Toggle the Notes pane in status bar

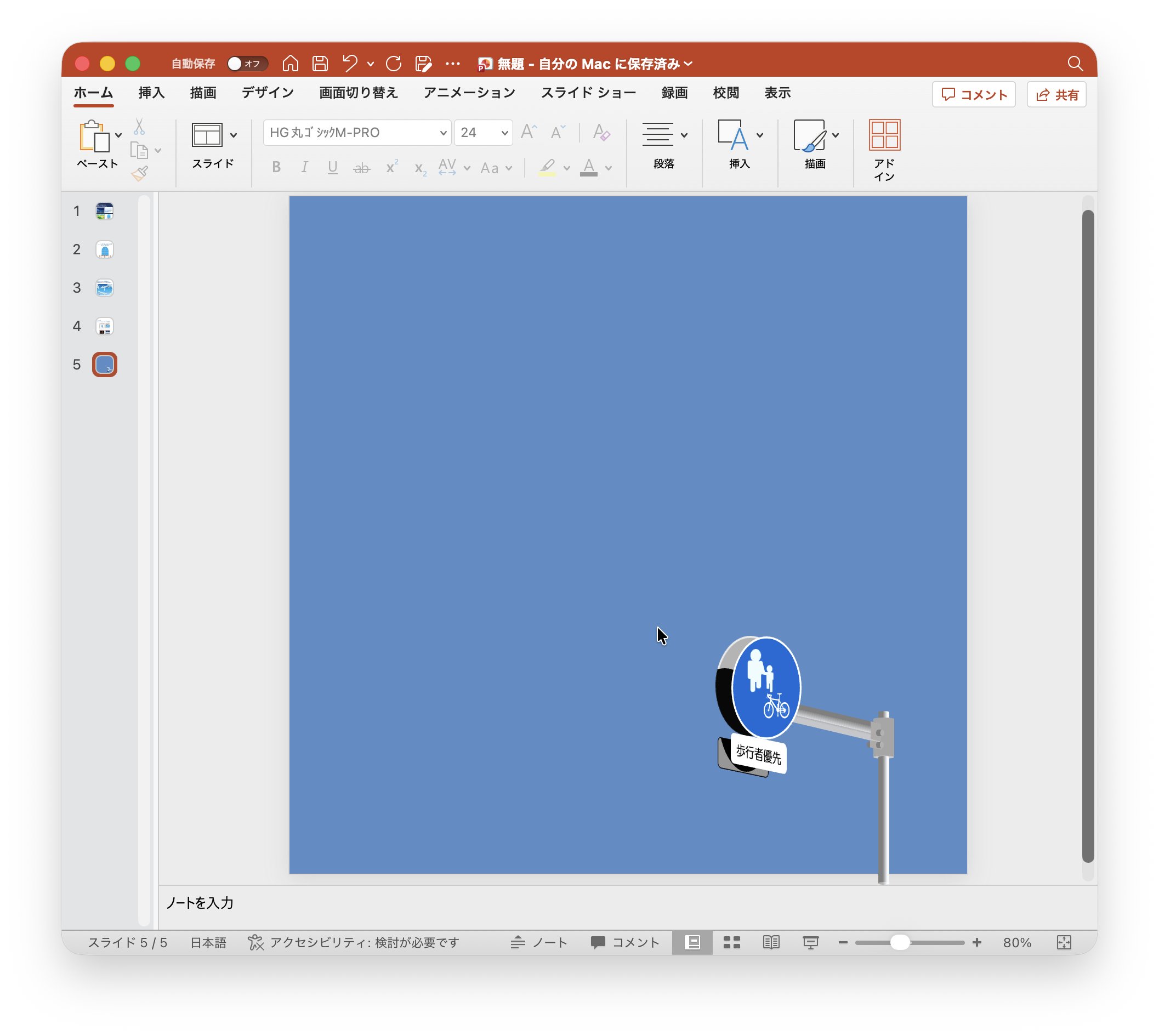538,942
